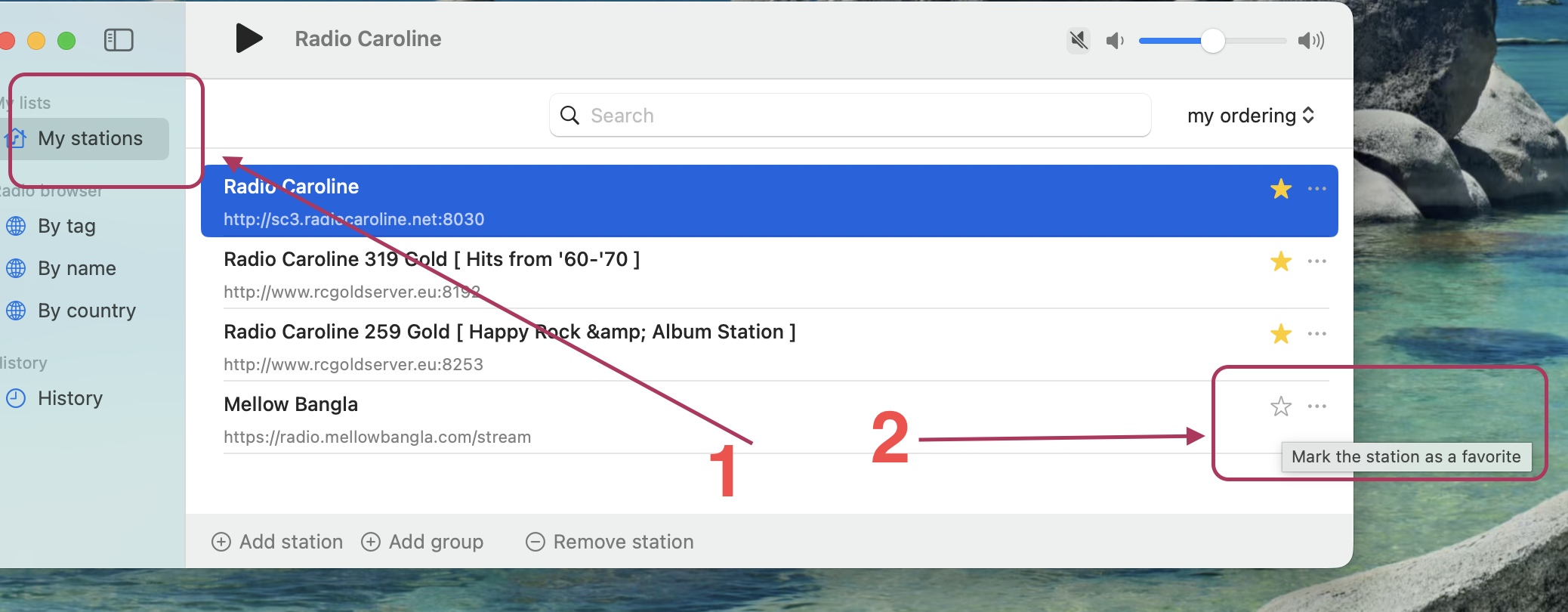The image size is (1568, 612).
Task: Click the rcgoldserver.eu:8253 URL
Action: pyautogui.click(x=353, y=364)
